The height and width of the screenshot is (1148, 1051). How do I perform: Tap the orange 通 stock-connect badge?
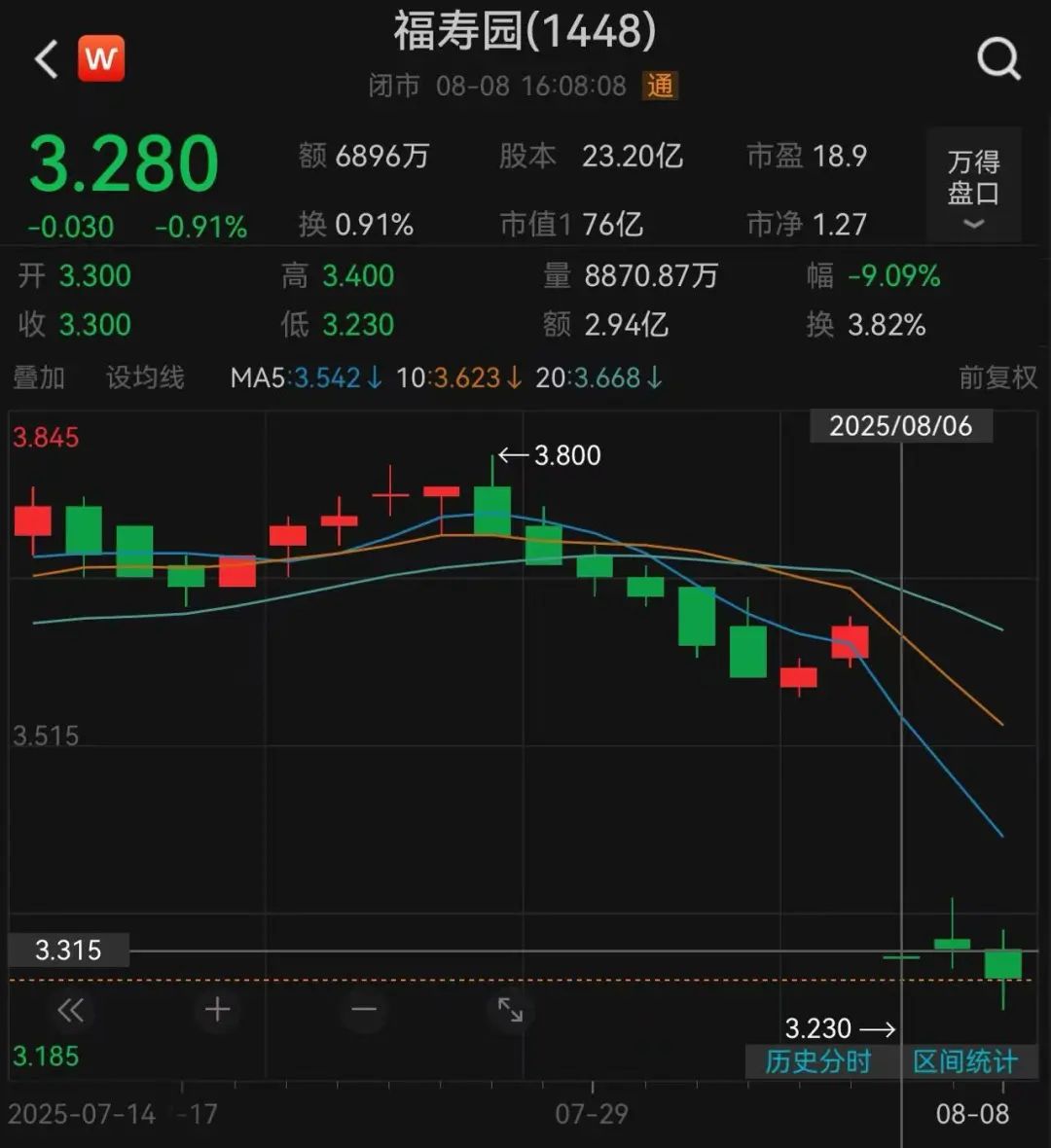click(661, 87)
